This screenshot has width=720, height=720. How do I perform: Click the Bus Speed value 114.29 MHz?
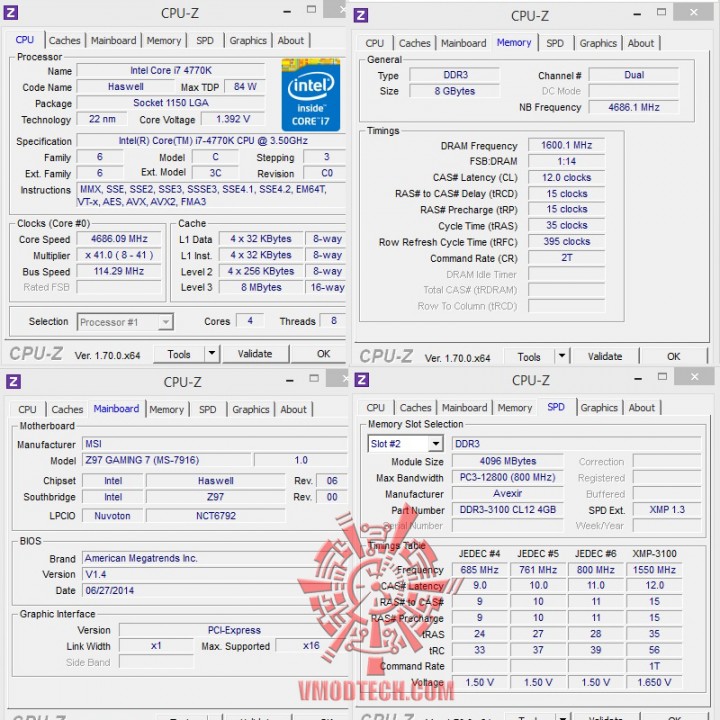[119, 271]
